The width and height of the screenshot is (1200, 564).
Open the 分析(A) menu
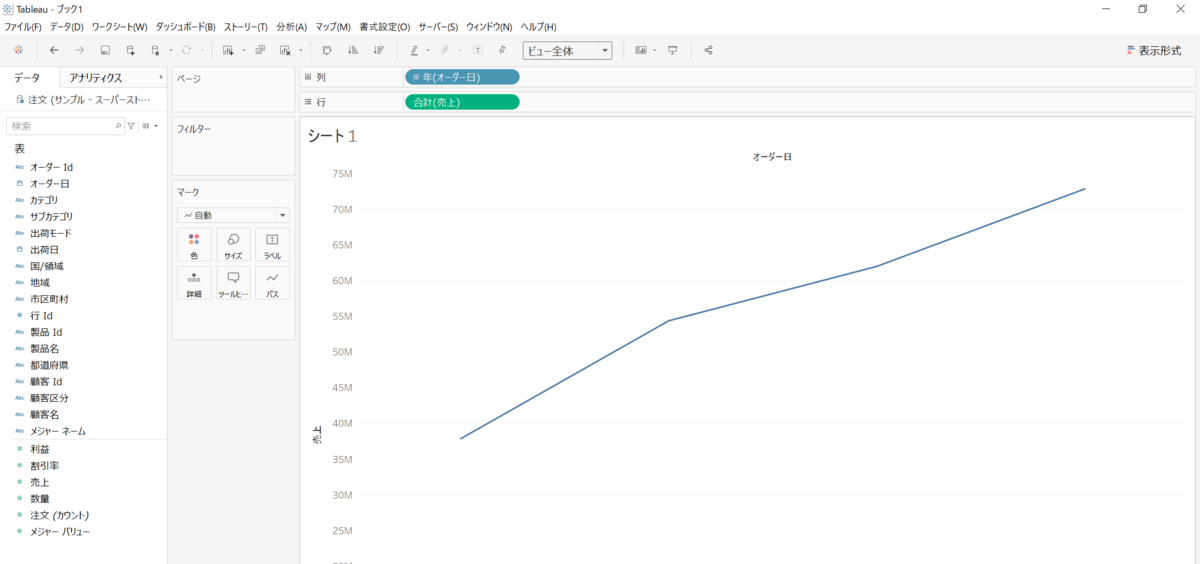291,27
